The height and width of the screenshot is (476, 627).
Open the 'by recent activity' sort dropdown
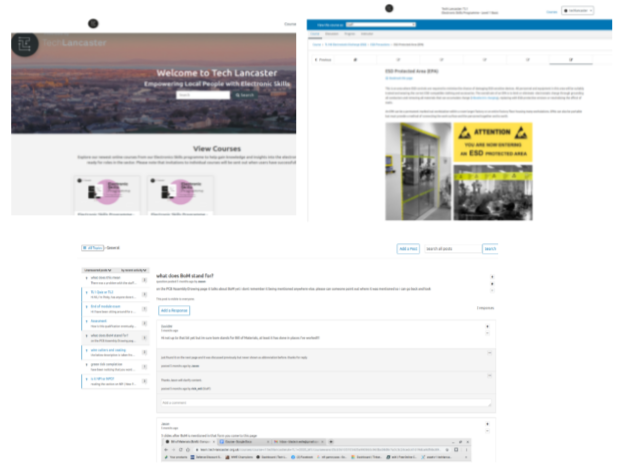(134, 270)
